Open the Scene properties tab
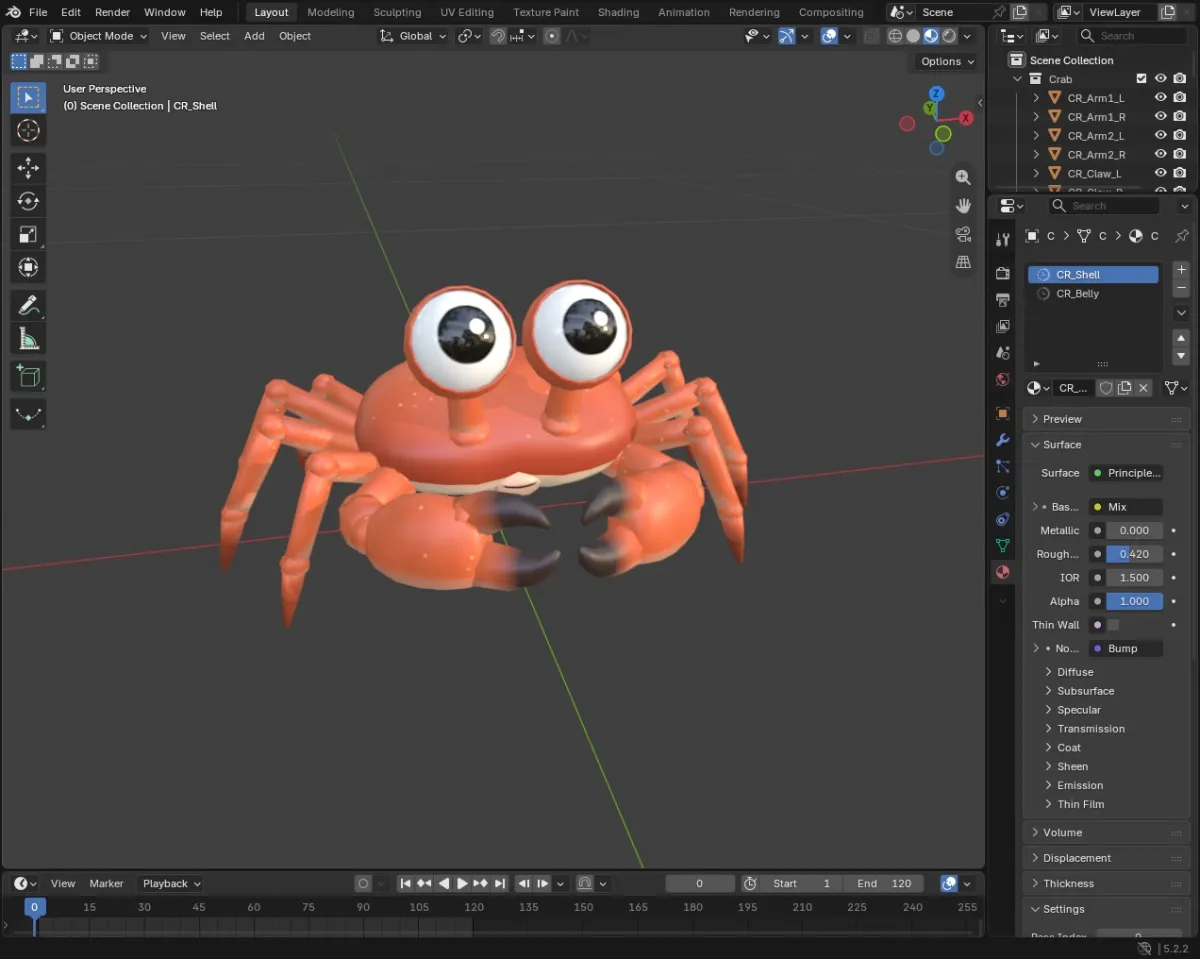Screen dimensions: 1200x959 pyautogui.click(x=1003, y=353)
